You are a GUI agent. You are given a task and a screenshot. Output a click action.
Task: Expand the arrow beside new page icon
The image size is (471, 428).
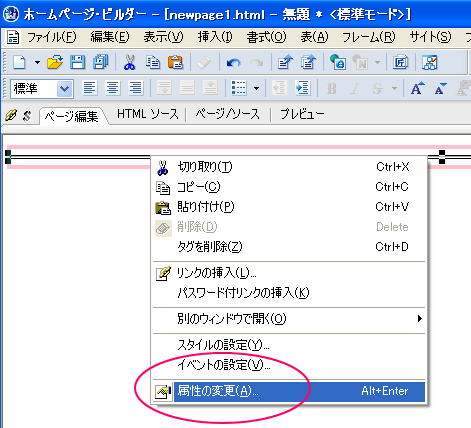click(37, 62)
